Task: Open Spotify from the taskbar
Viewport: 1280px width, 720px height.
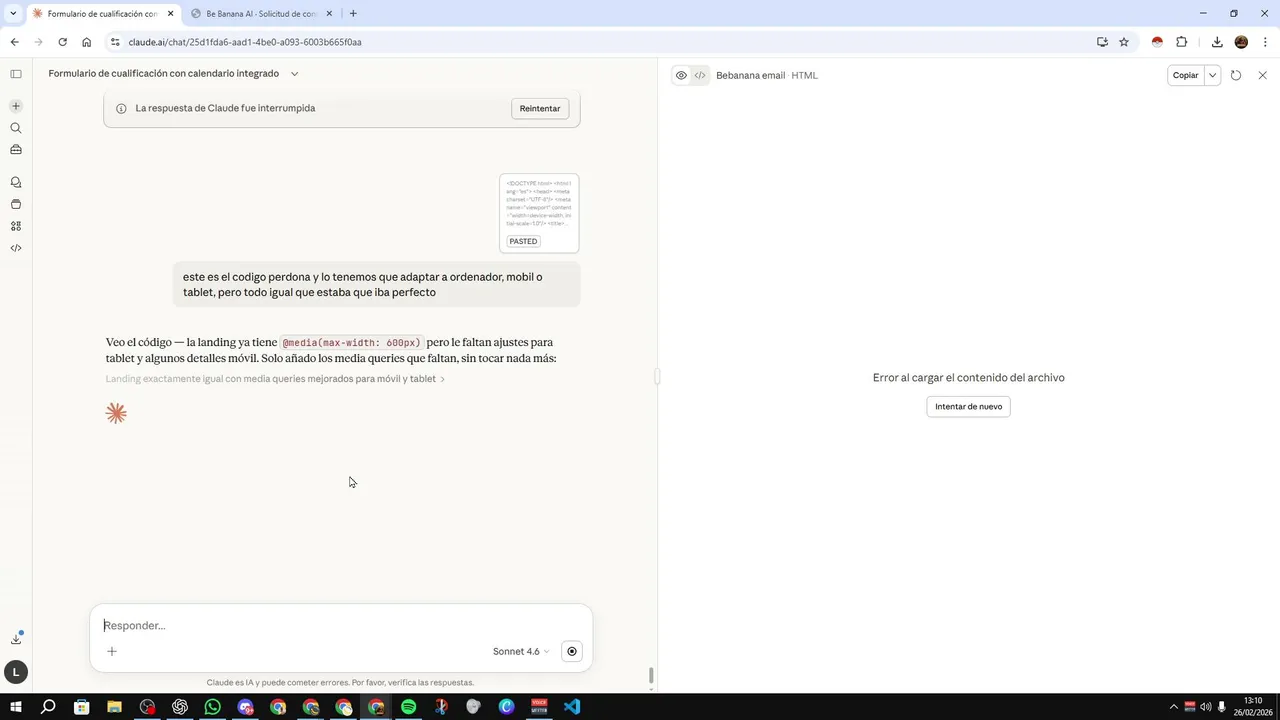Action: coord(408,707)
